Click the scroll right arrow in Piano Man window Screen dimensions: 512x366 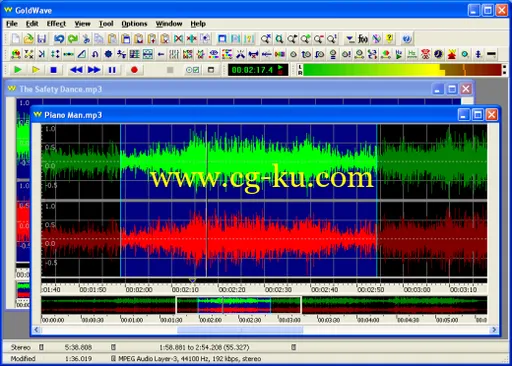[494, 330]
